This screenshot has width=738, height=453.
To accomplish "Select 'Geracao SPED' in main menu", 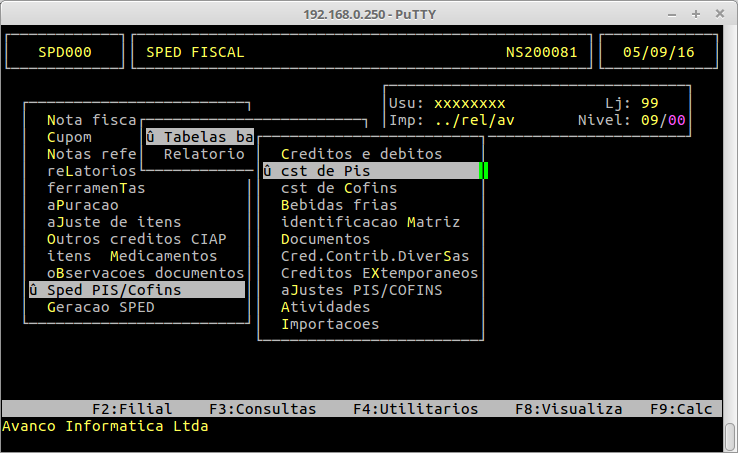I will point(100,307).
